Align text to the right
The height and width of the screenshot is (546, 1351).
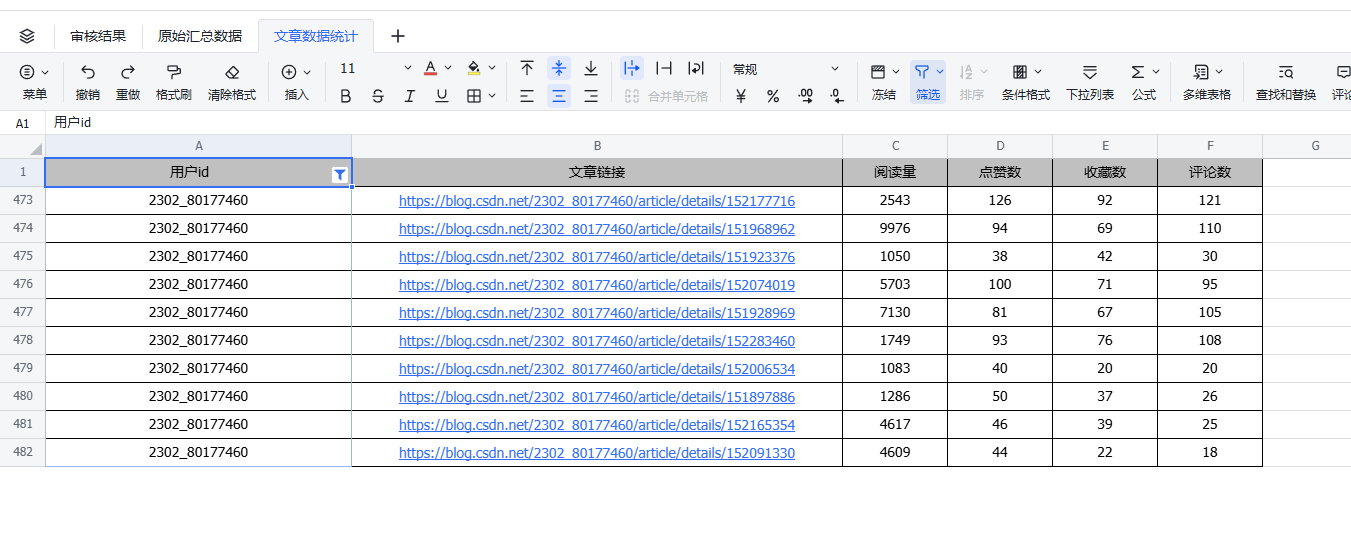tap(591, 96)
